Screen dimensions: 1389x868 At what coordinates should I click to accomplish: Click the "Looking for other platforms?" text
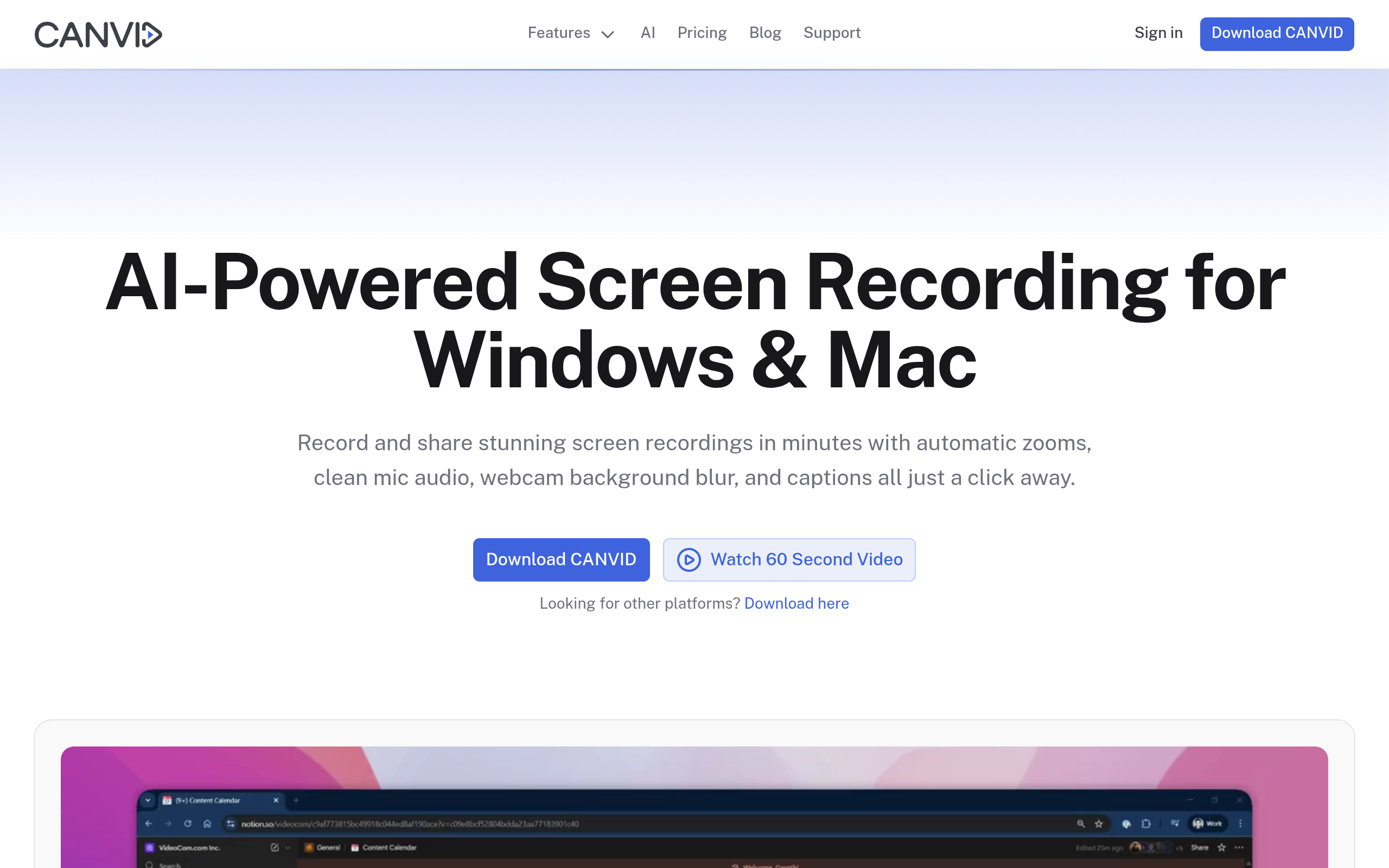click(x=639, y=603)
